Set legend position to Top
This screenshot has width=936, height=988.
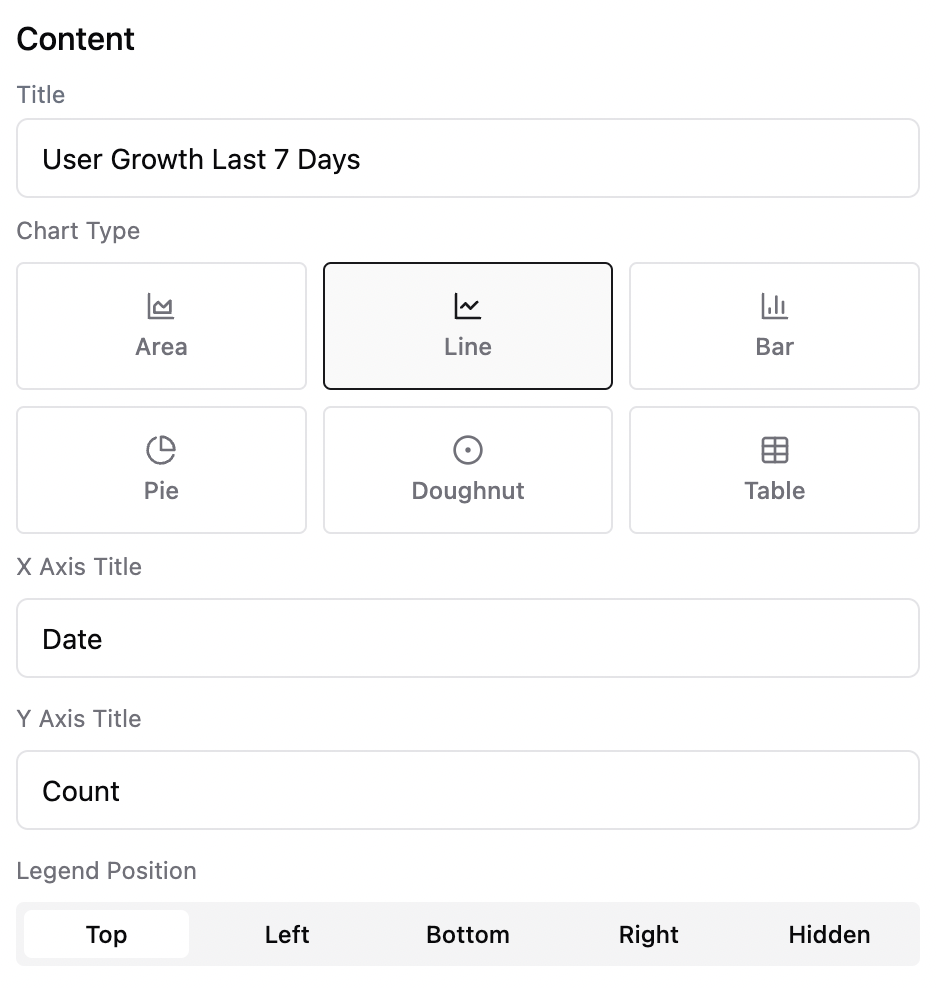click(105, 934)
